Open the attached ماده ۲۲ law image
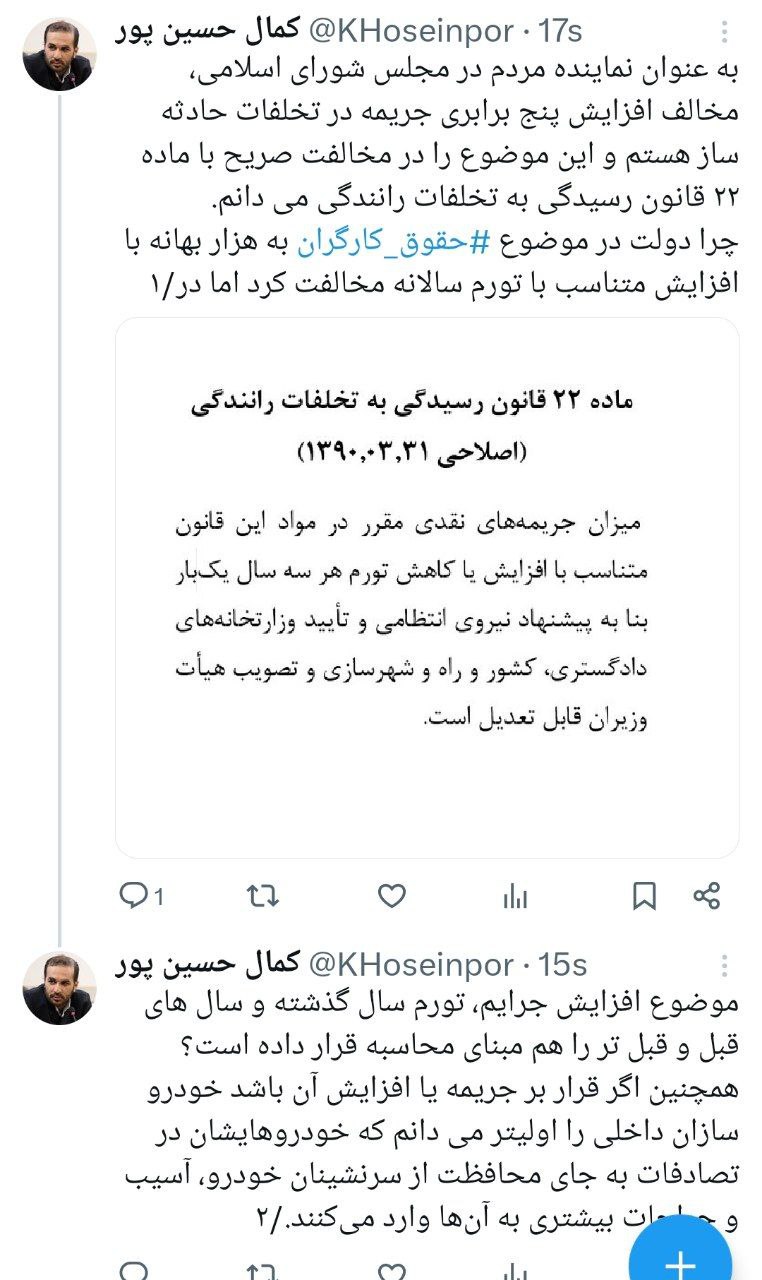 pos(427,588)
